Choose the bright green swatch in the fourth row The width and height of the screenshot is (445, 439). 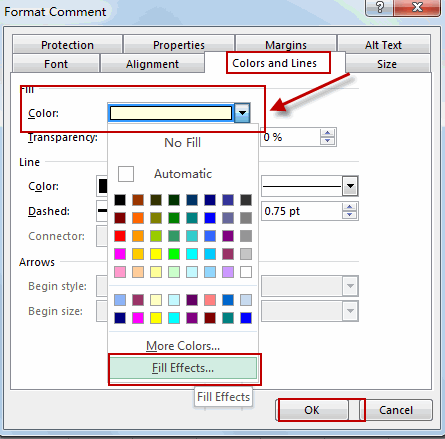[174, 254]
